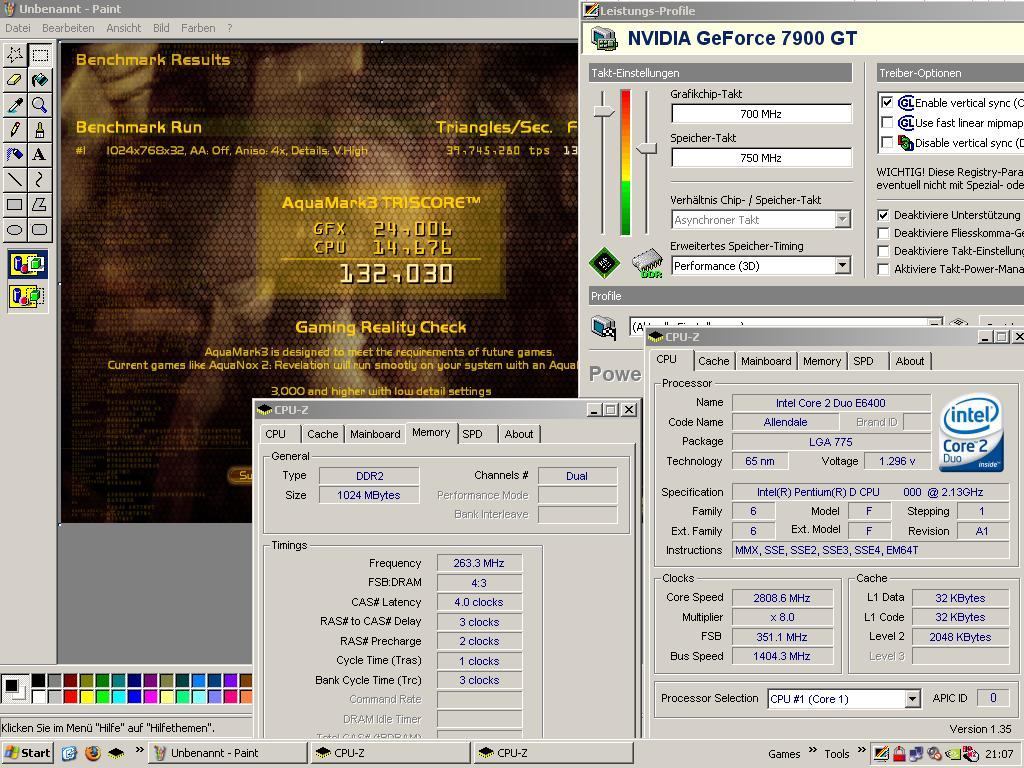
Task: Click the Speicher-Takt slider handle
Action: pos(647,148)
